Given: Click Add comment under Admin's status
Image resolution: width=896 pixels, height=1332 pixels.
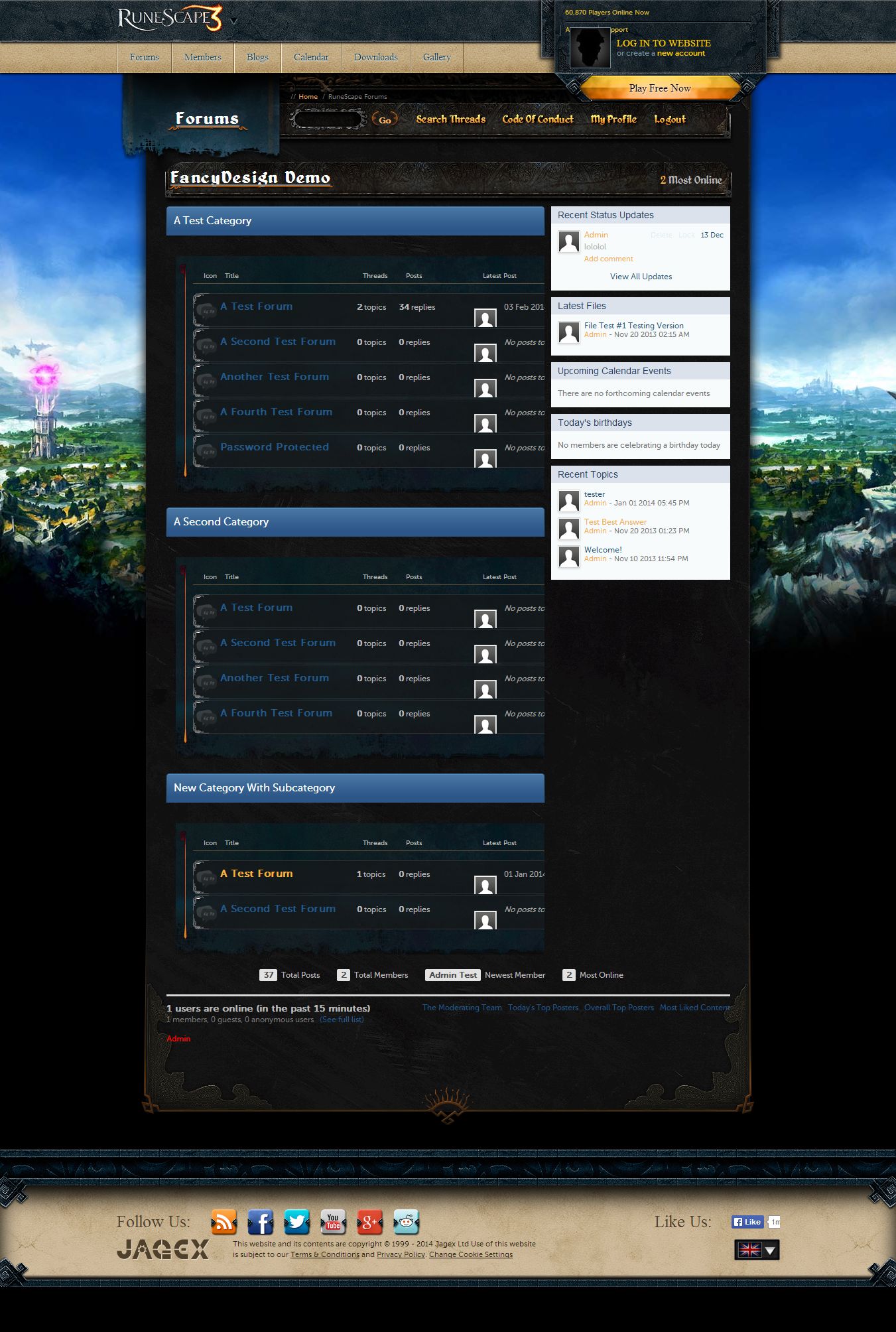Looking at the screenshot, I should [608, 259].
